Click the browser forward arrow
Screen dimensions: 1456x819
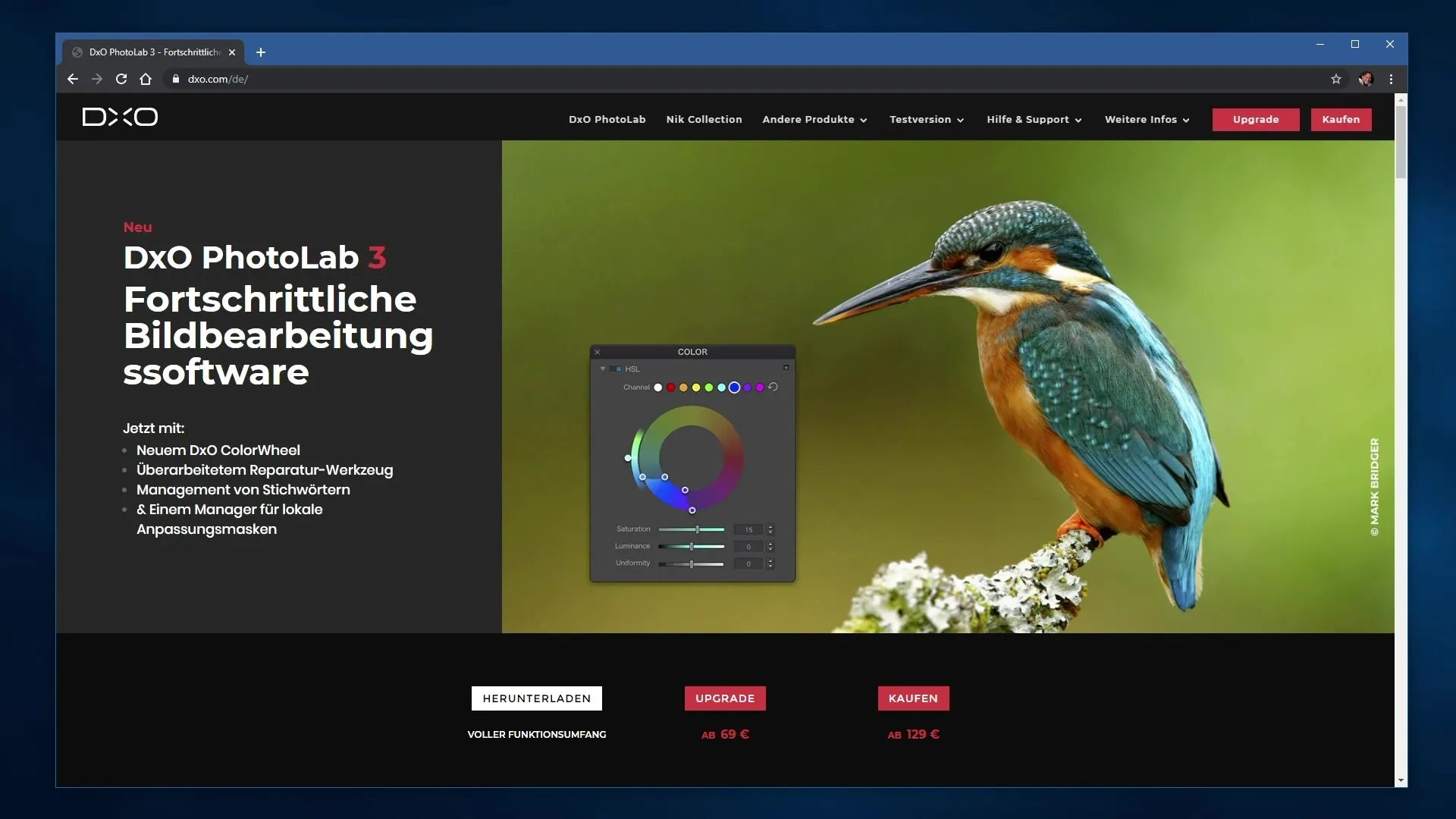97,79
